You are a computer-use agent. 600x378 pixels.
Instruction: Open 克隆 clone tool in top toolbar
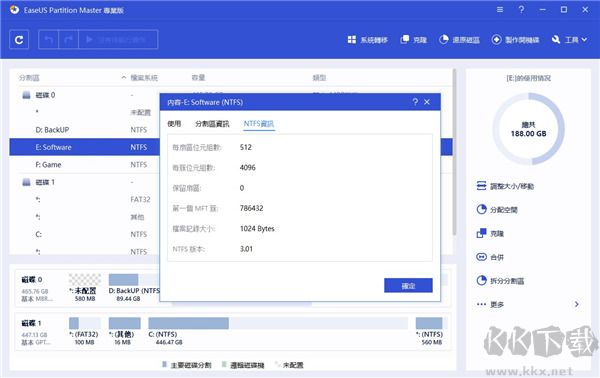pyautogui.click(x=414, y=40)
